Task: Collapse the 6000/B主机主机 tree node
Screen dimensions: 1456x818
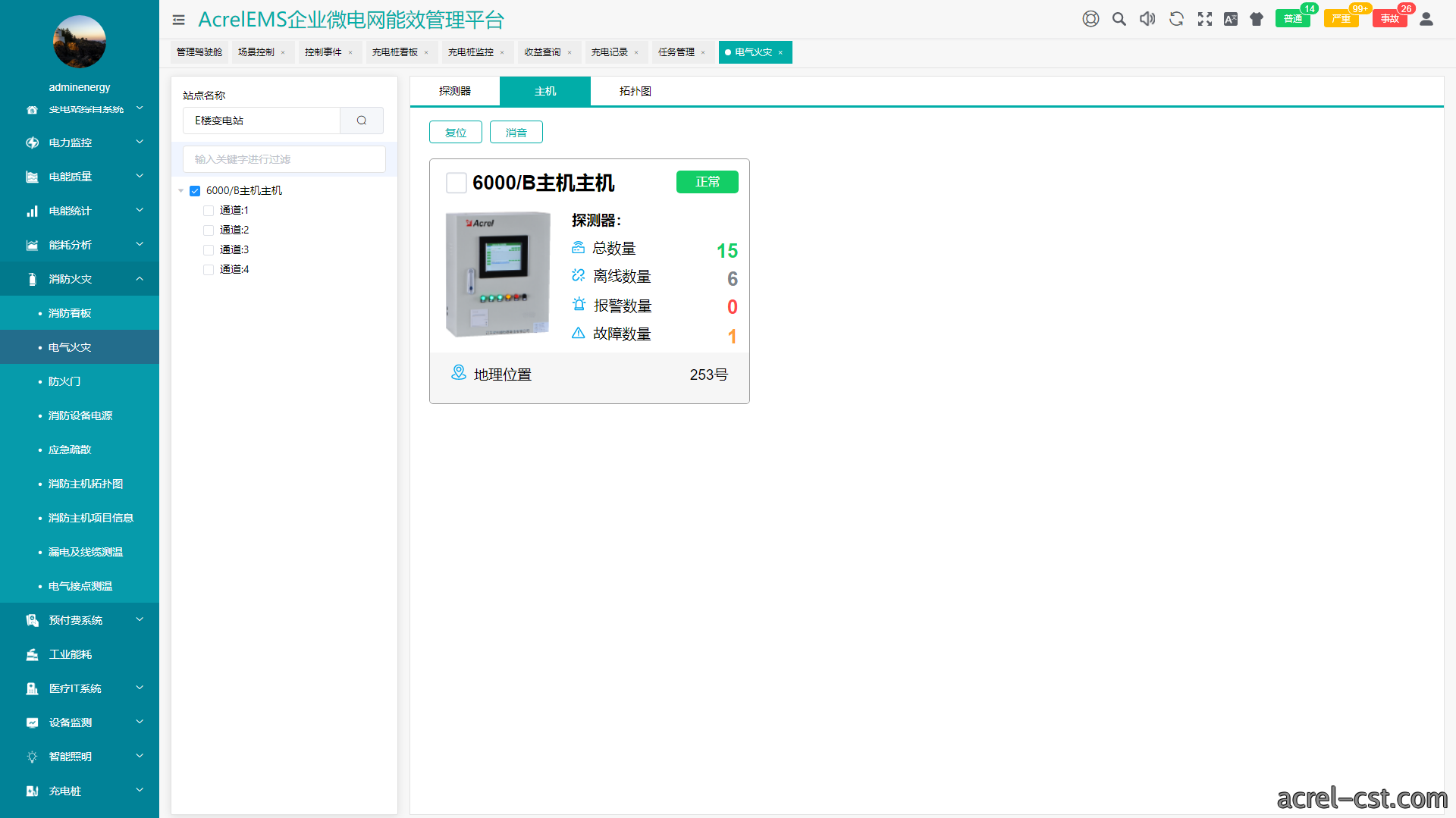Action: tap(181, 191)
